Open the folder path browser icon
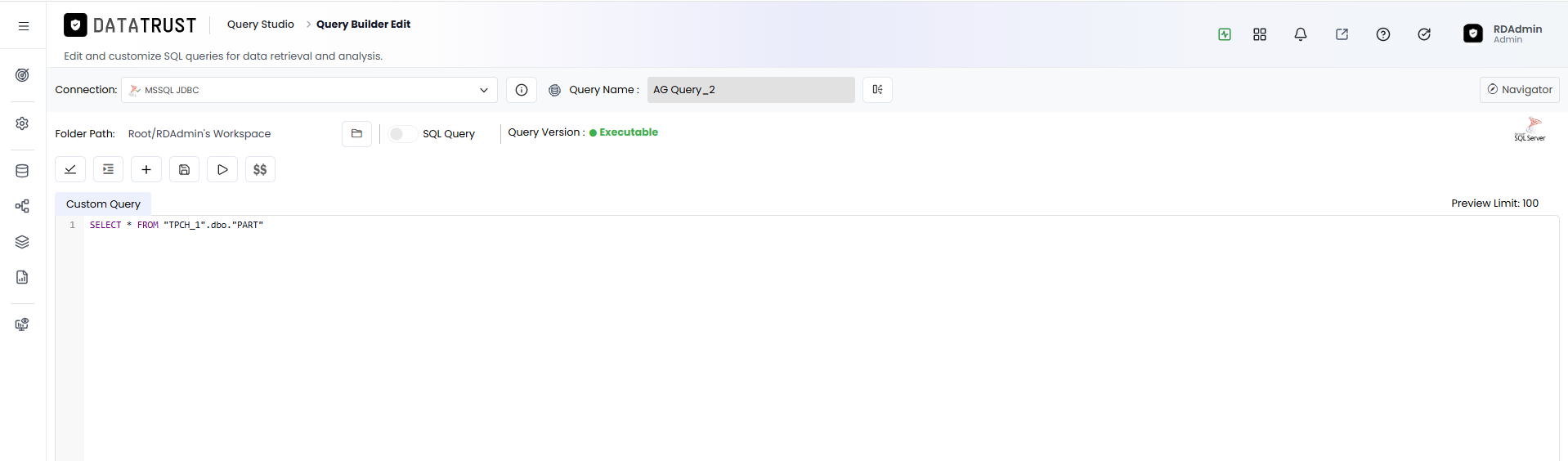This screenshot has width=1568, height=461. 356,133
